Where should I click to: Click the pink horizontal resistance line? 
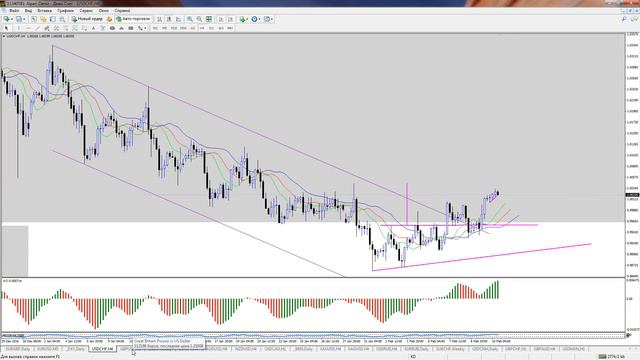459,225
